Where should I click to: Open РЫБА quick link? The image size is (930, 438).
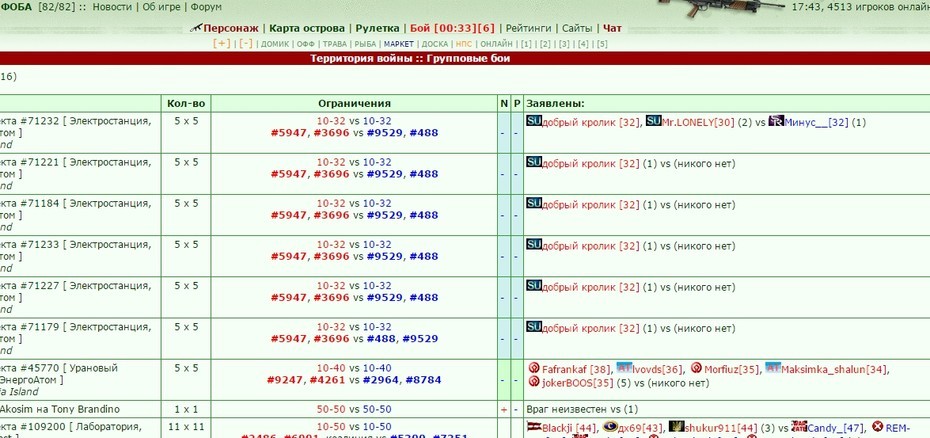click(x=365, y=44)
